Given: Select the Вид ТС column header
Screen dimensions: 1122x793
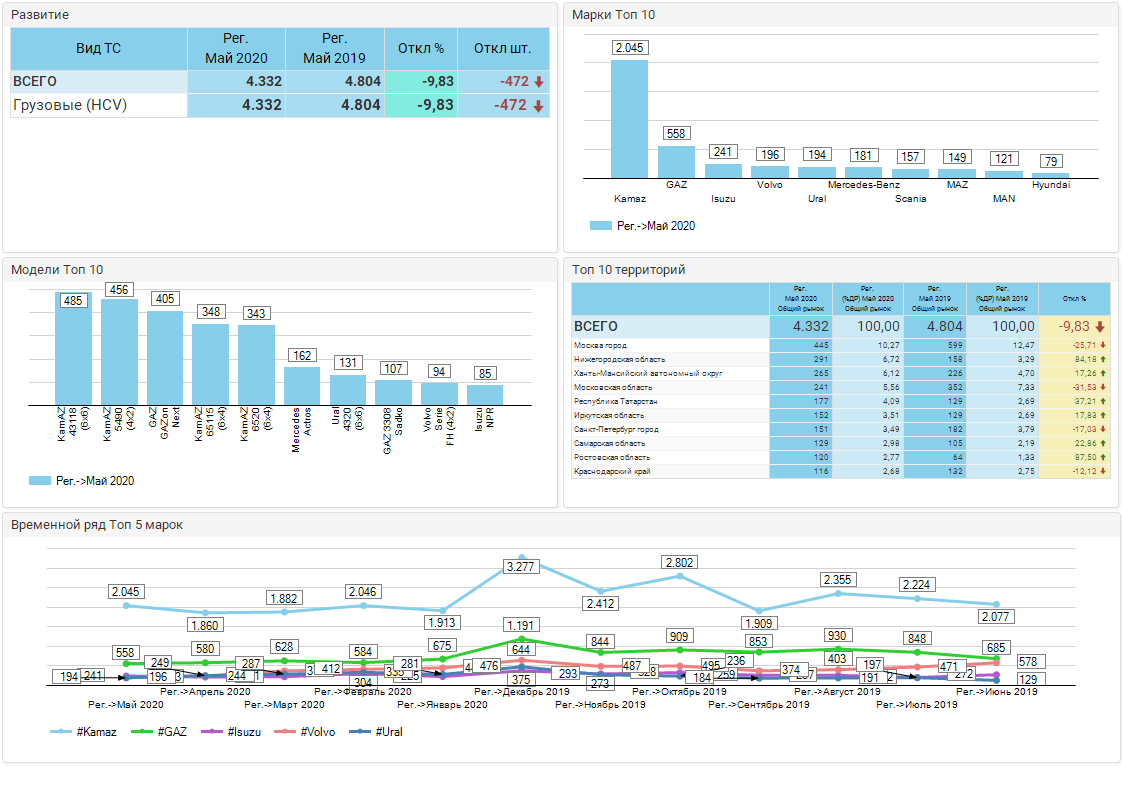Looking at the screenshot, I should (x=99, y=49).
